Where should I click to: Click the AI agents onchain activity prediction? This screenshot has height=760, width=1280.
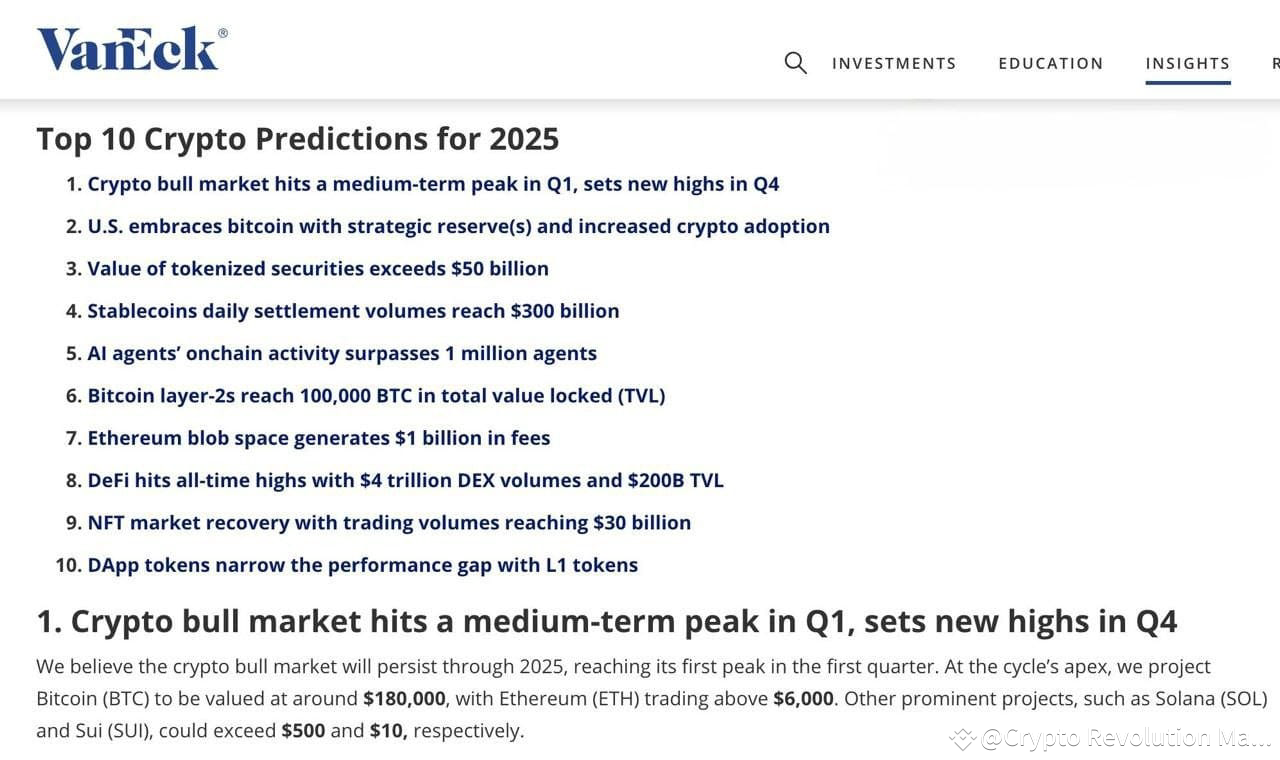pyautogui.click(x=342, y=353)
